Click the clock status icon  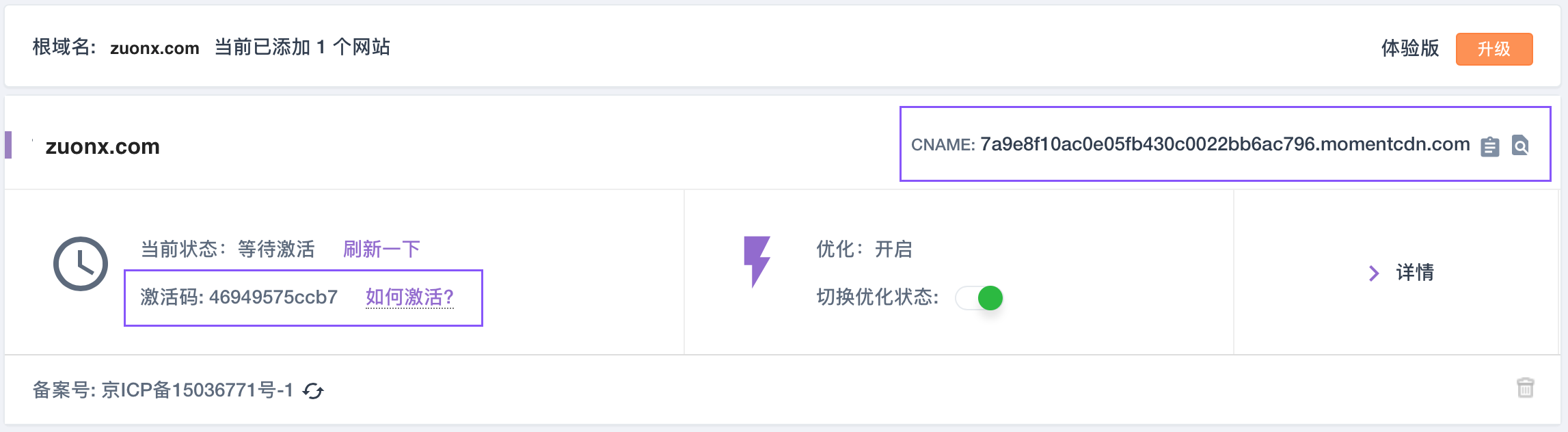(x=81, y=264)
